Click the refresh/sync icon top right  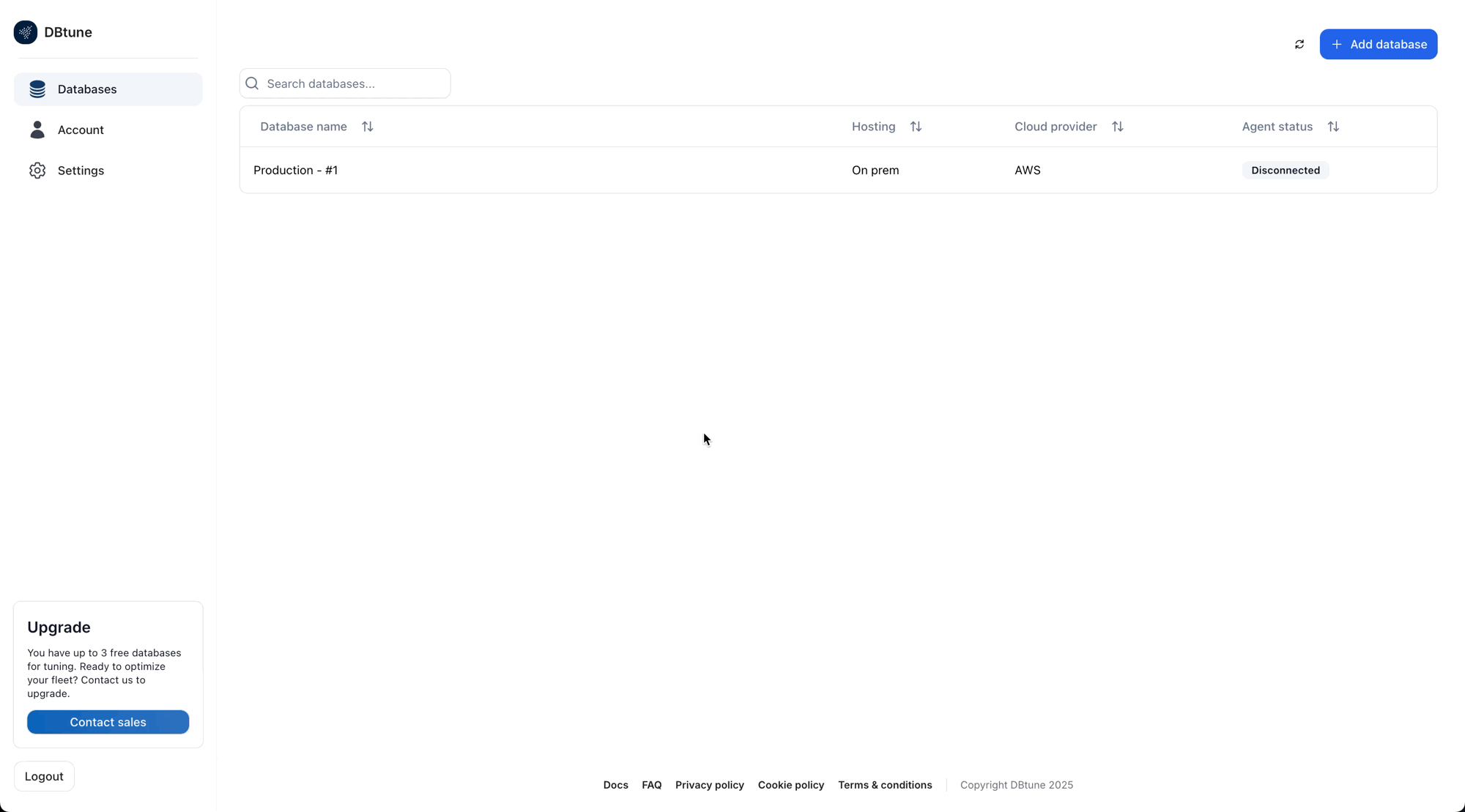[1300, 44]
